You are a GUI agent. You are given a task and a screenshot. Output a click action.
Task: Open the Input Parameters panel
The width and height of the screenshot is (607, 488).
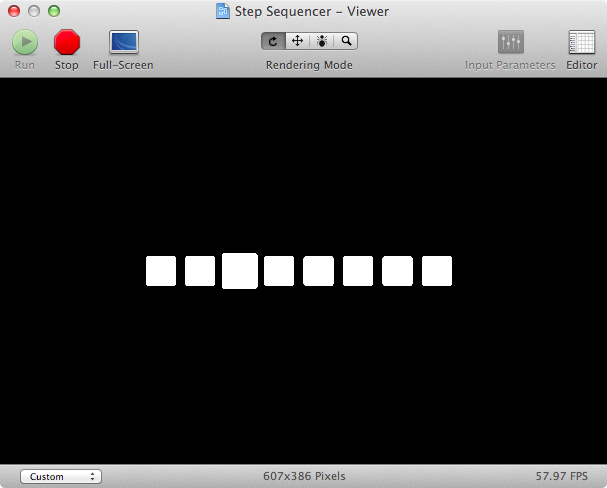pyautogui.click(x=511, y=42)
